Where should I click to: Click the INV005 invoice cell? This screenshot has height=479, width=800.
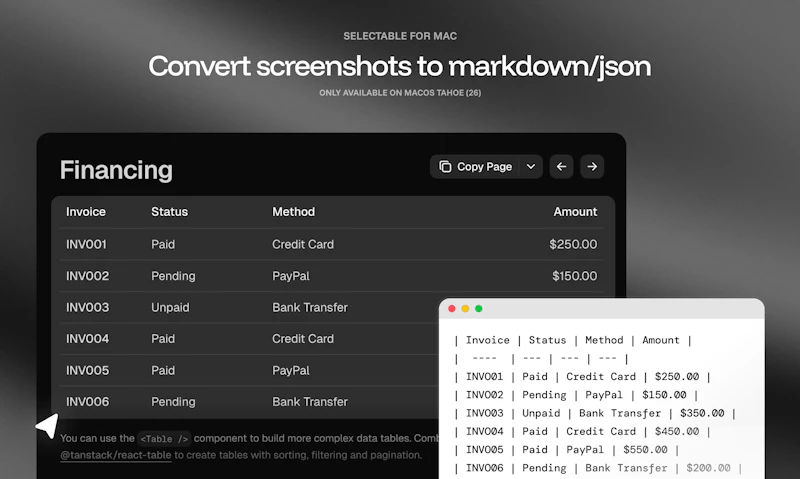click(87, 370)
